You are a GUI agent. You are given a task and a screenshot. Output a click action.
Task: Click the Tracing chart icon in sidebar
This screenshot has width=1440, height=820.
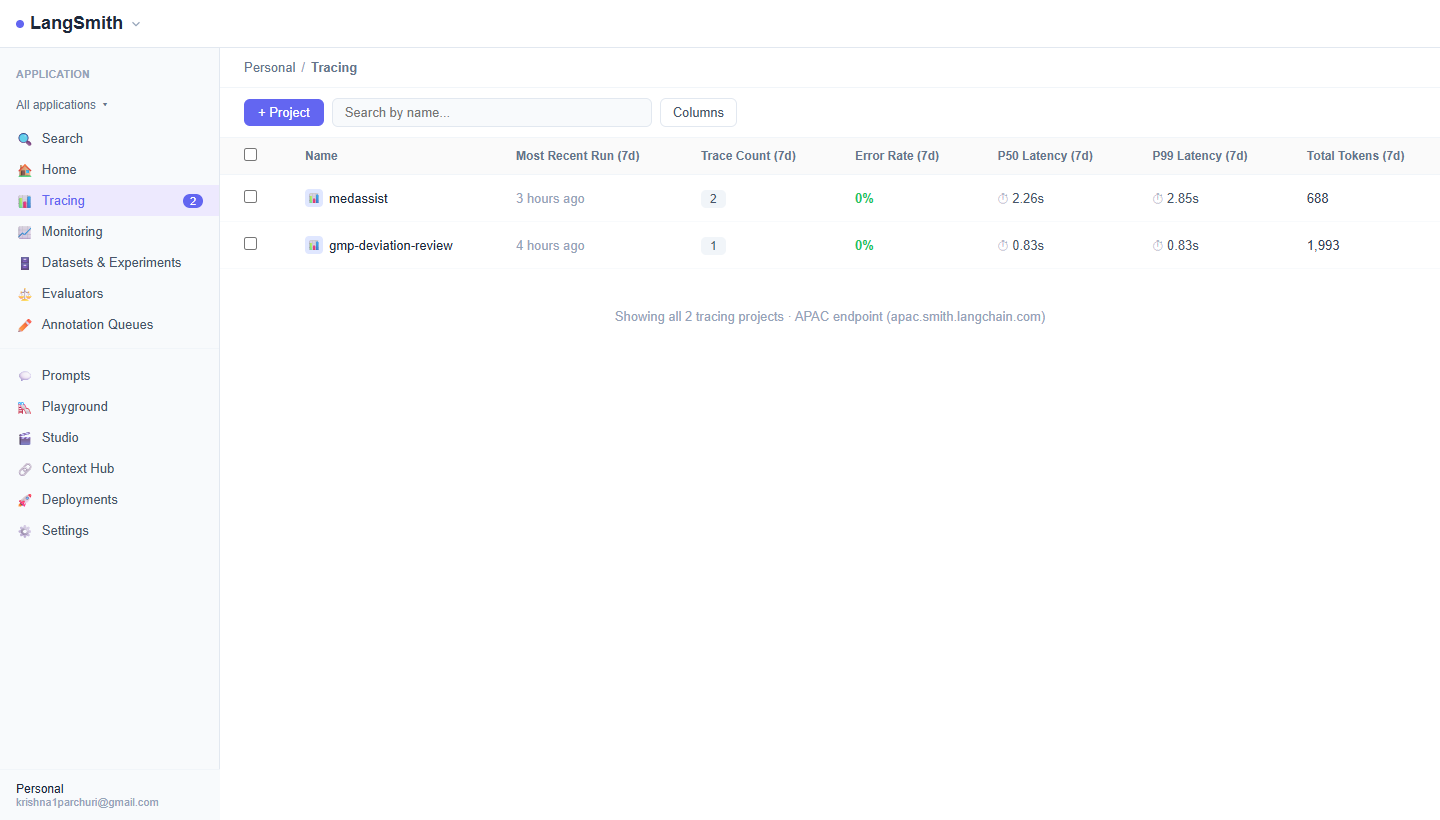25,201
